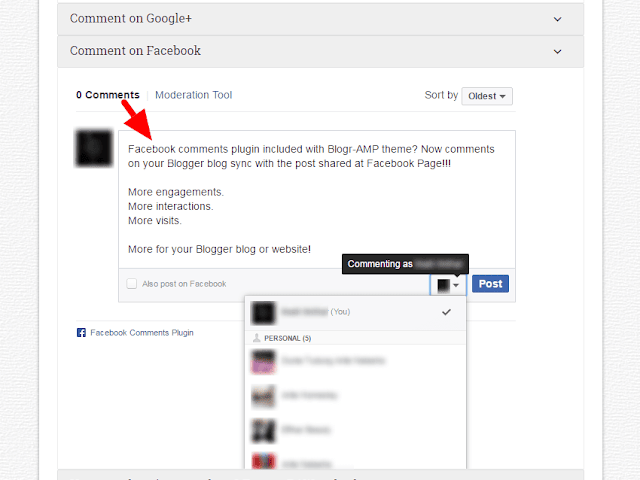Open the commenting-as profile selector dropdown

(x=448, y=284)
